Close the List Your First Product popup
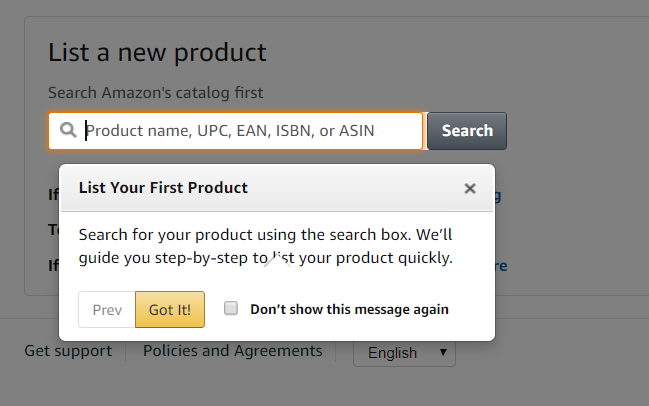The height and width of the screenshot is (406, 649). (x=470, y=188)
